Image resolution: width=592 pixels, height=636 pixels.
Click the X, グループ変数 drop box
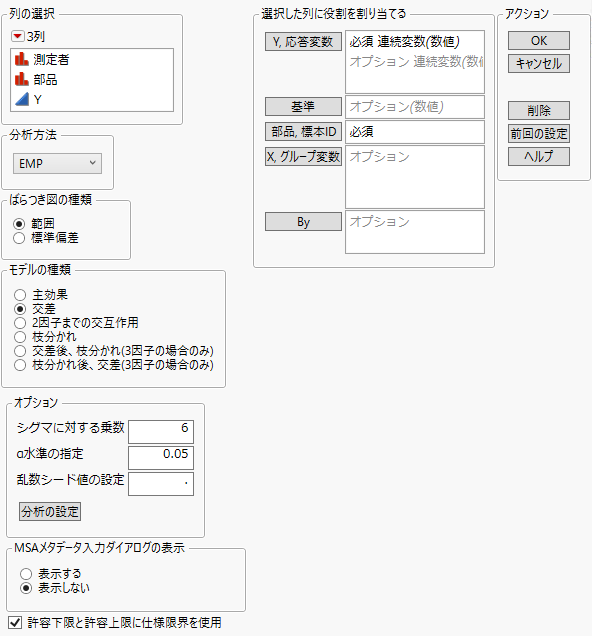[x=415, y=177]
